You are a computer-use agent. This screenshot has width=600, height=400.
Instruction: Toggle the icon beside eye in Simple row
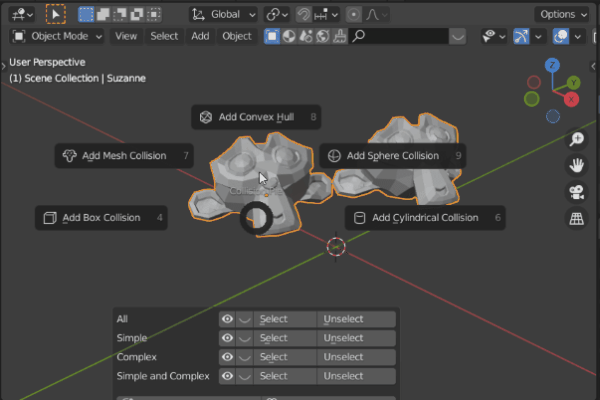[245, 338]
